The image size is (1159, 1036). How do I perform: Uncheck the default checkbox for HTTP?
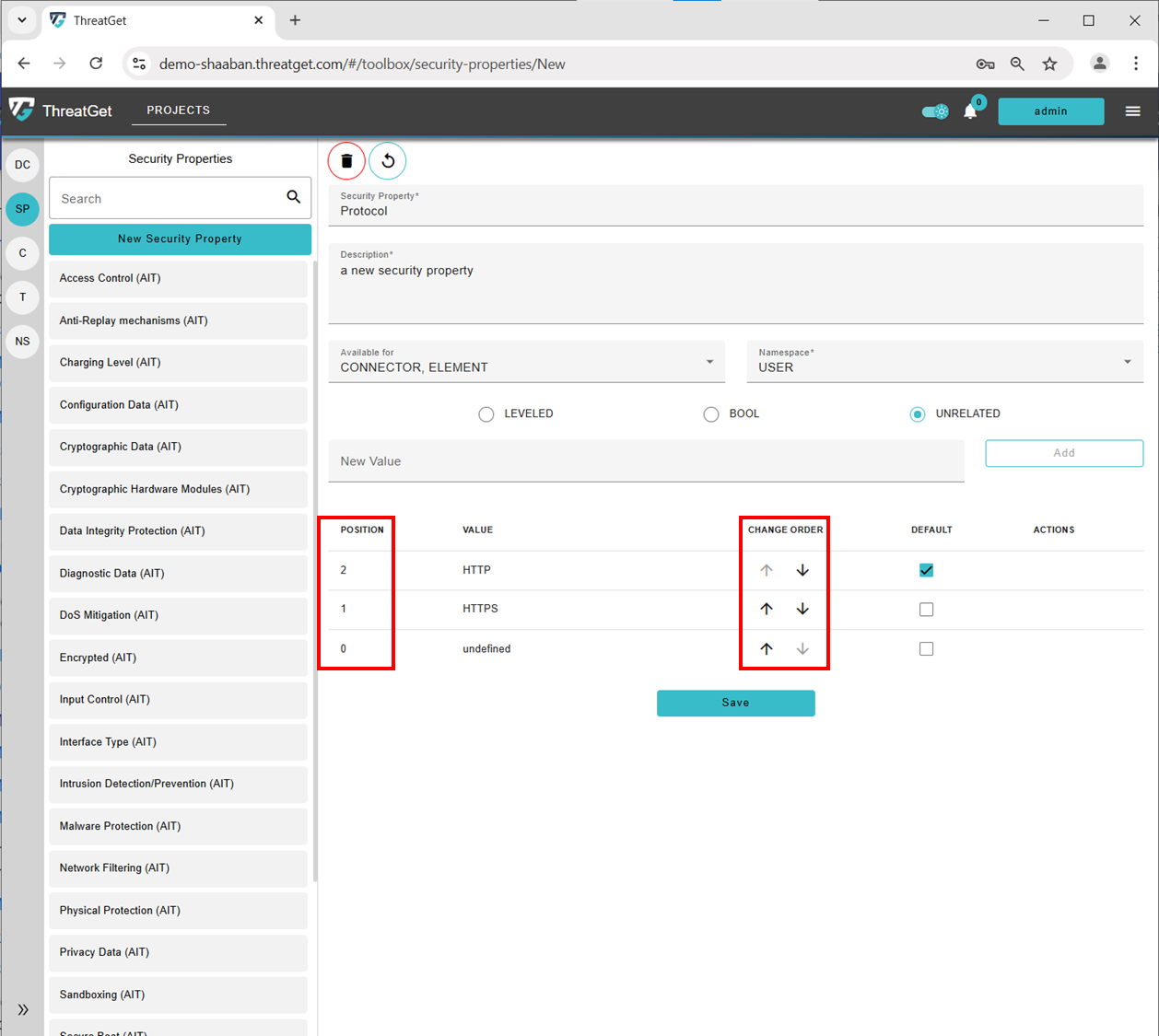click(x=926, y=570)
